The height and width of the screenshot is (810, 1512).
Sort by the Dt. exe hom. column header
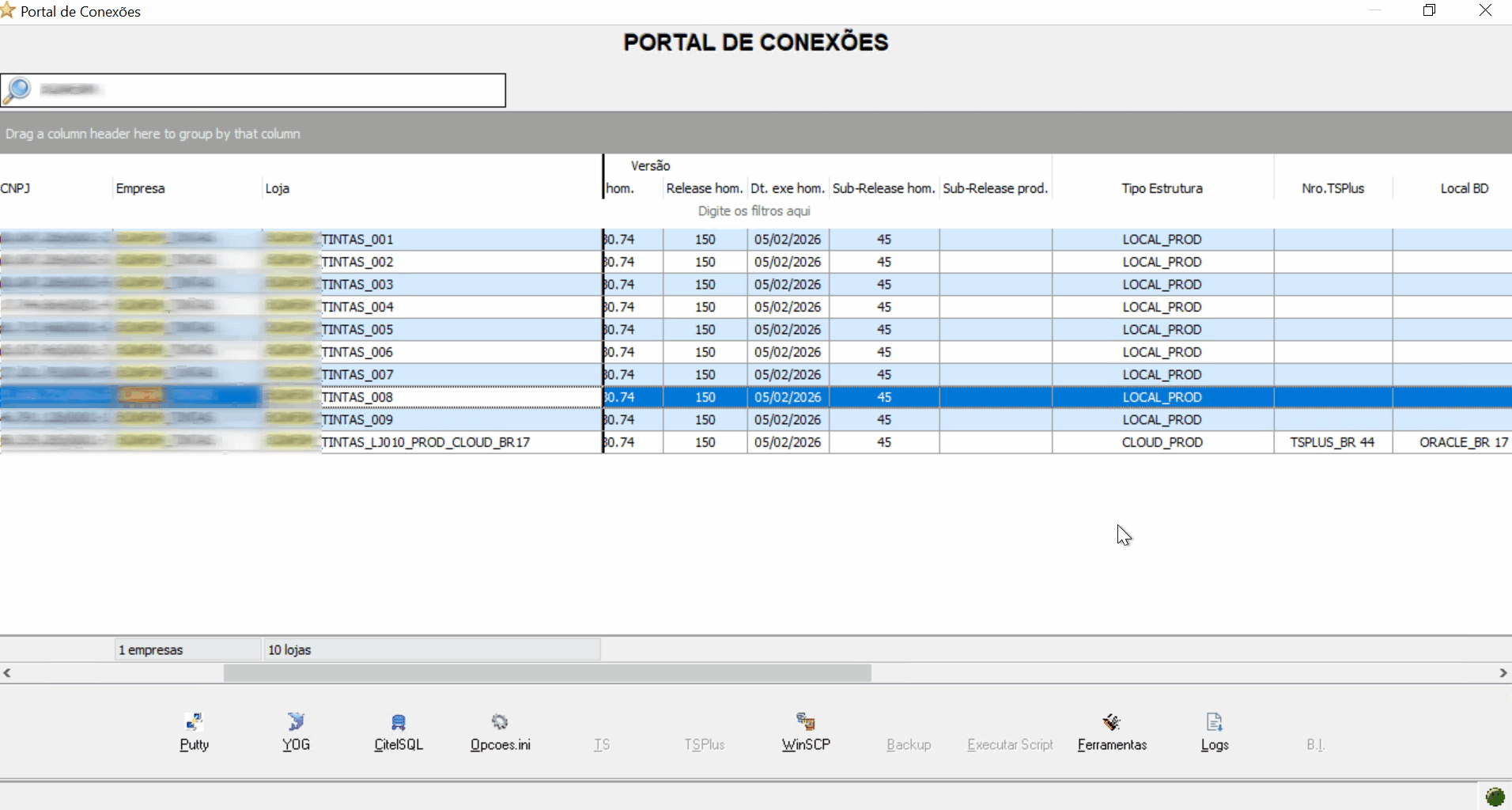(x=788, y=188)
